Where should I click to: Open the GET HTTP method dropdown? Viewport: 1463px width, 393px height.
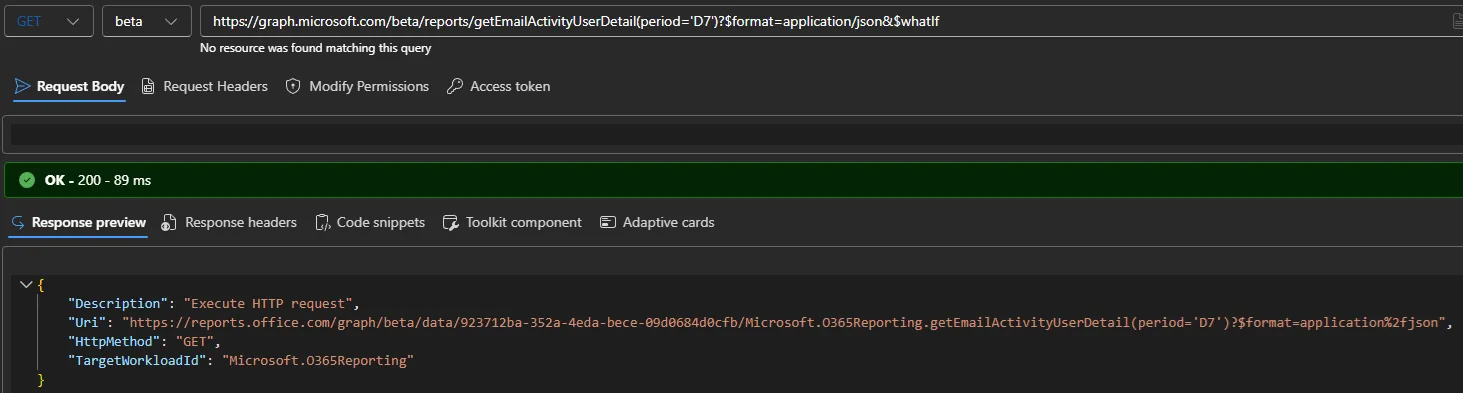(49, 21)
